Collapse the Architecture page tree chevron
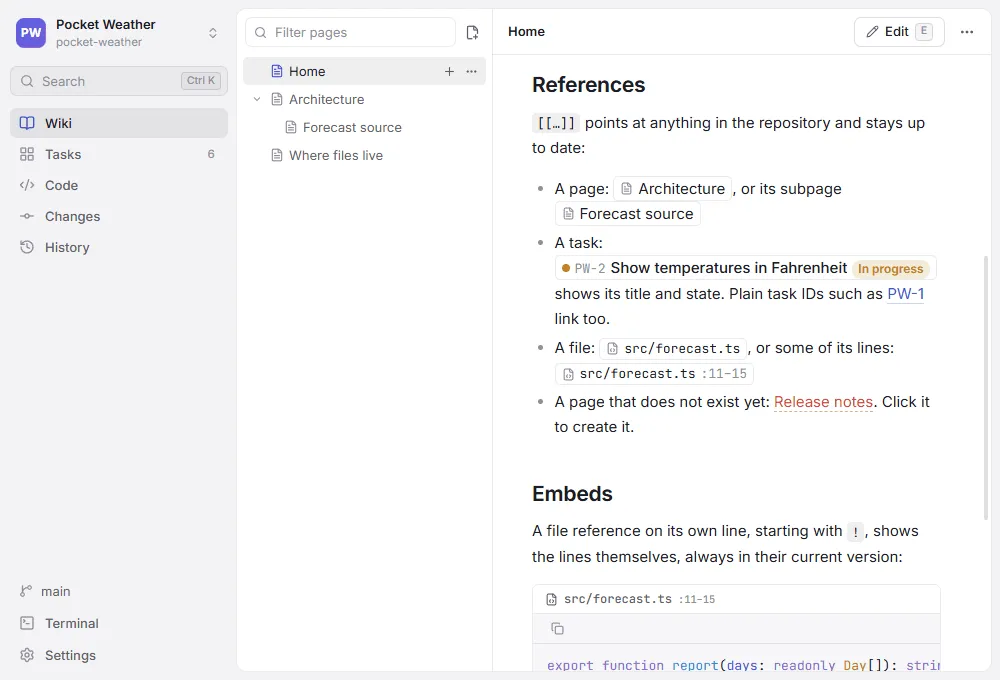This screenshot has width=1000, height=680. pyautogui.click(x=257, y=100)
